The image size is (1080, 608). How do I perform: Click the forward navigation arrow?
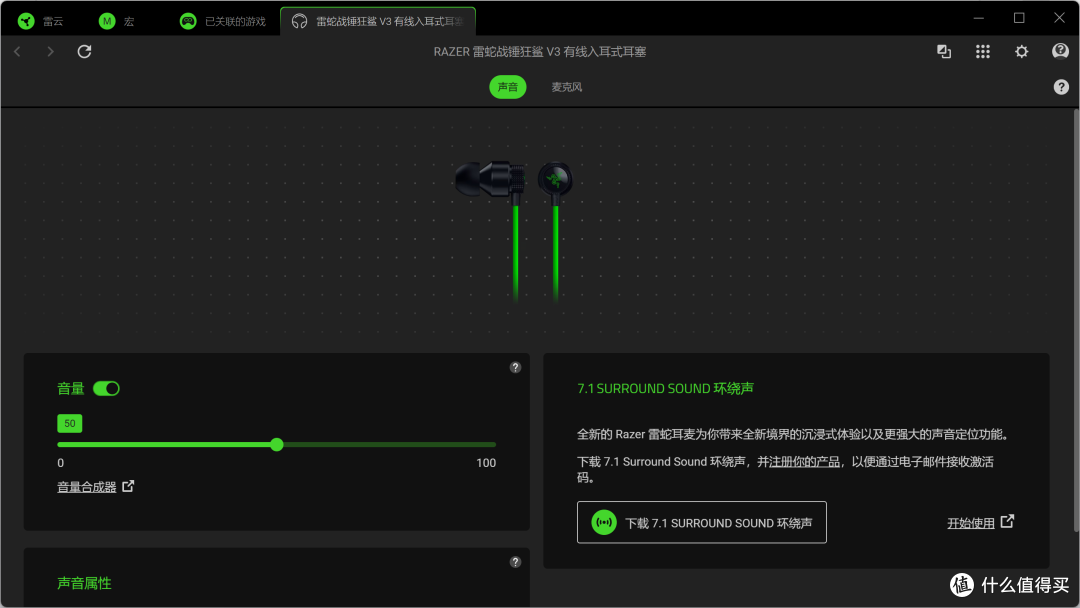coord(50,52)
